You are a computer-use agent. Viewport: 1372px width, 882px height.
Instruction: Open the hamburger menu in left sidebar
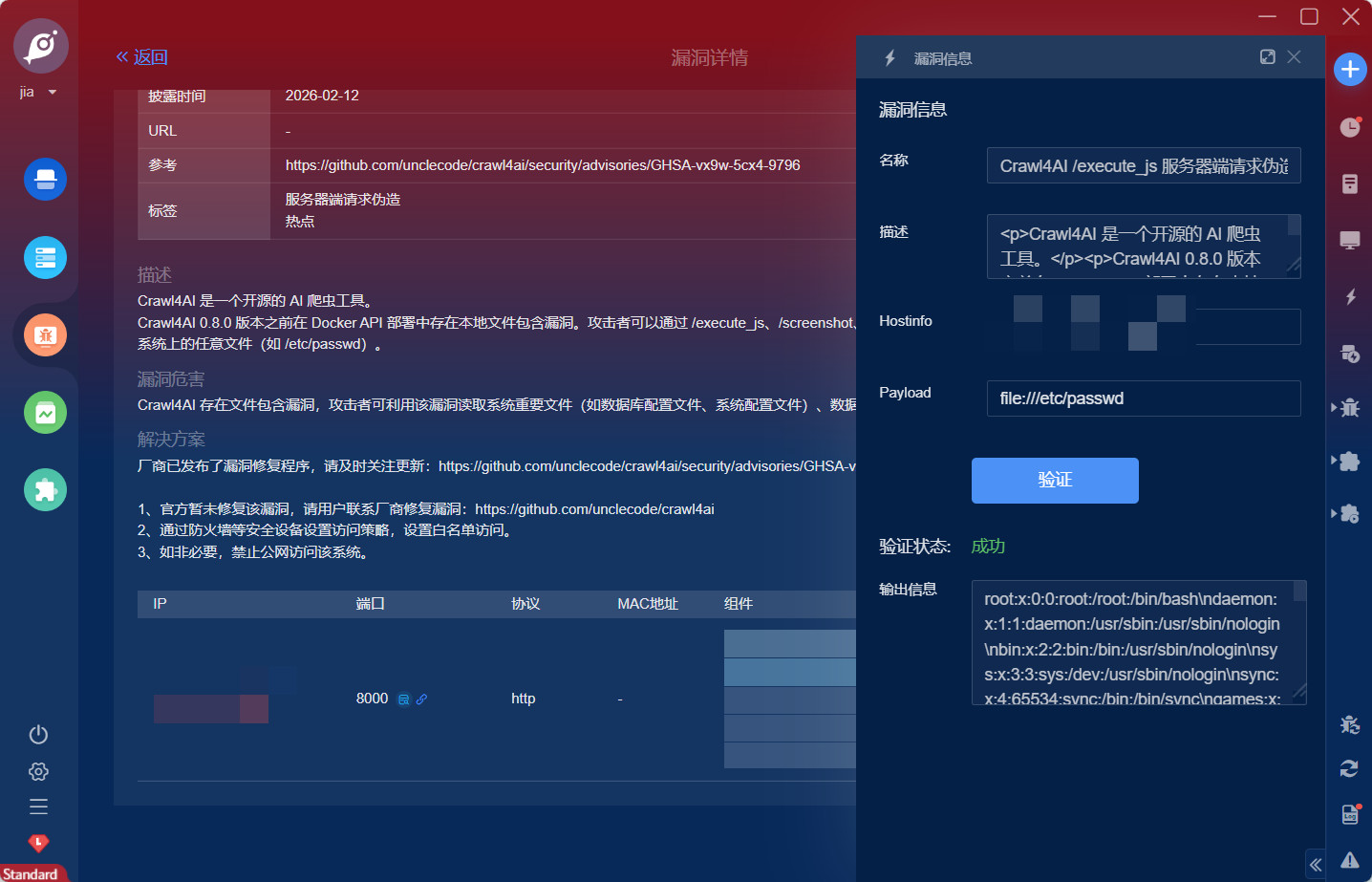point(38,807)
